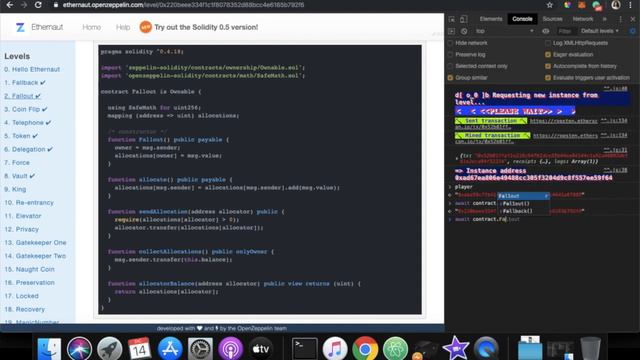
Task: Open Sent transaction etherscan link
Action: (x=564, y=121)
